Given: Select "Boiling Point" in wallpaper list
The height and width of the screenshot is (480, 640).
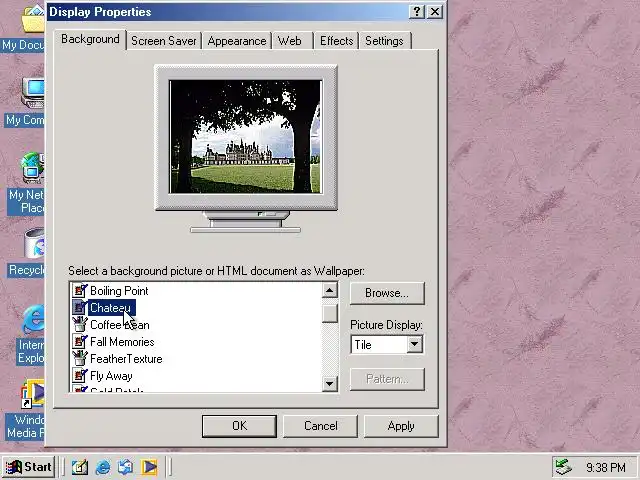Looking at the screenshot, I should (119, 291).
